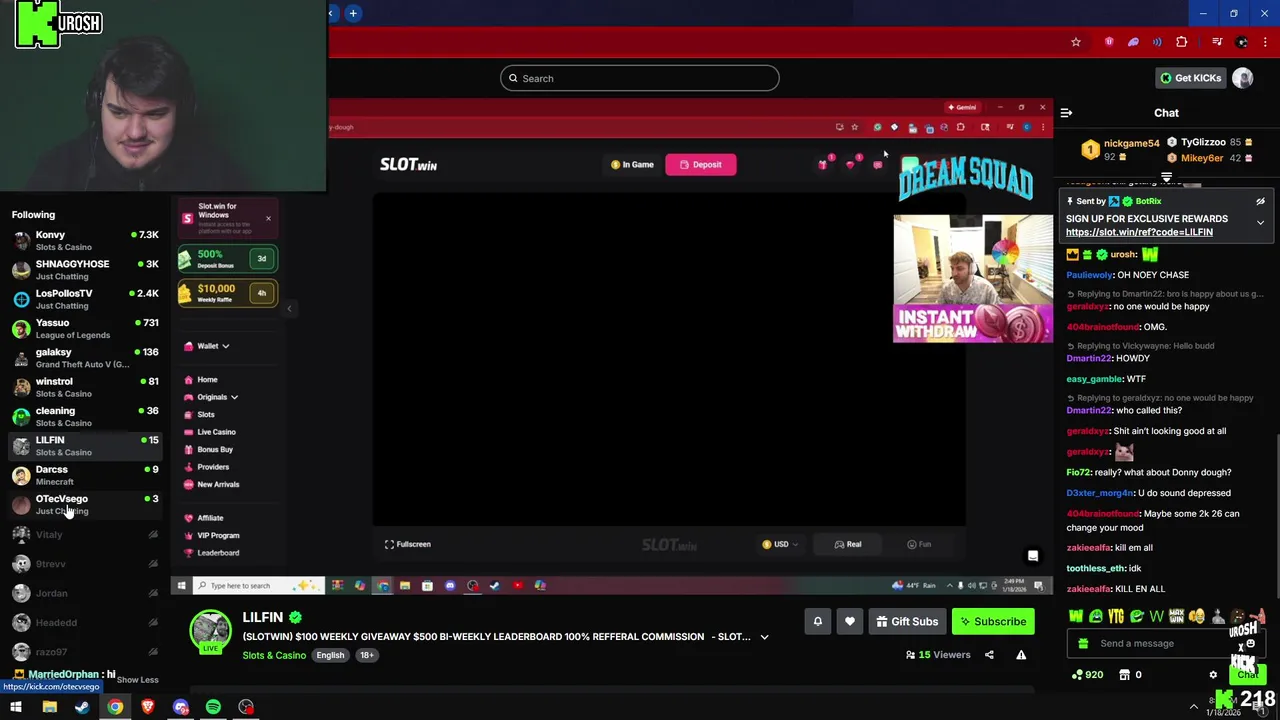Open Bonus Buy in Slot.win sidebar

tap(208, 450)
